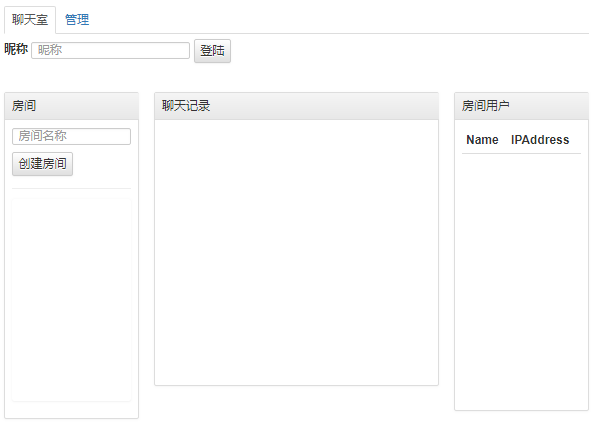
Task: Select the 房间 panel header
Action: (x=71, y=106)
